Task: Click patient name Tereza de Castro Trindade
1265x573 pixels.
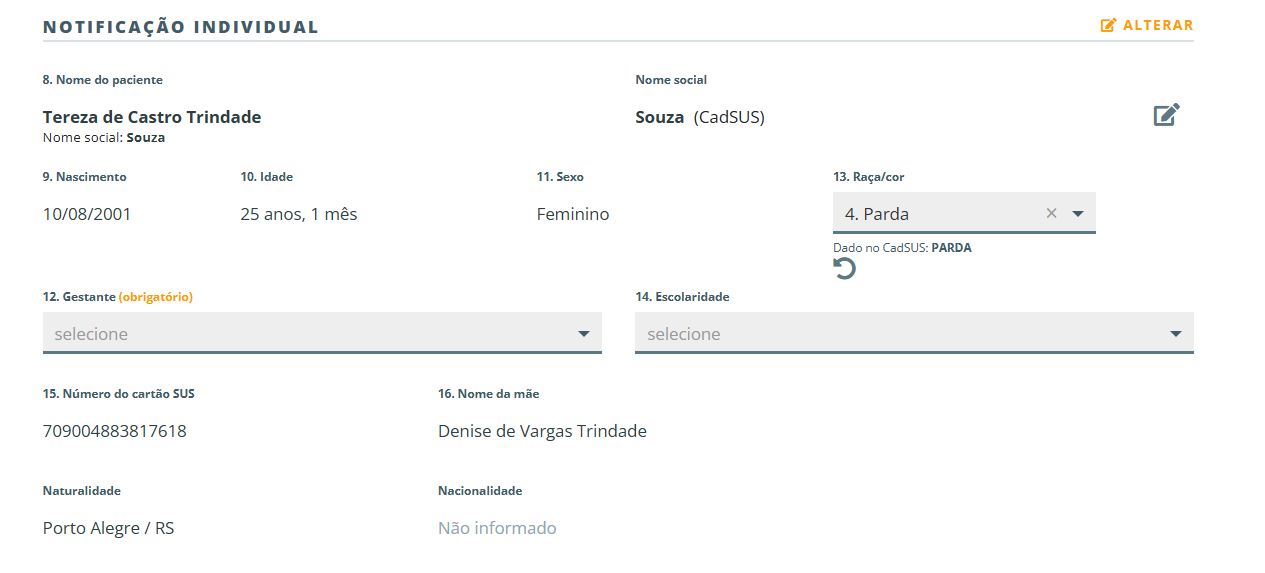Action: 152,117
